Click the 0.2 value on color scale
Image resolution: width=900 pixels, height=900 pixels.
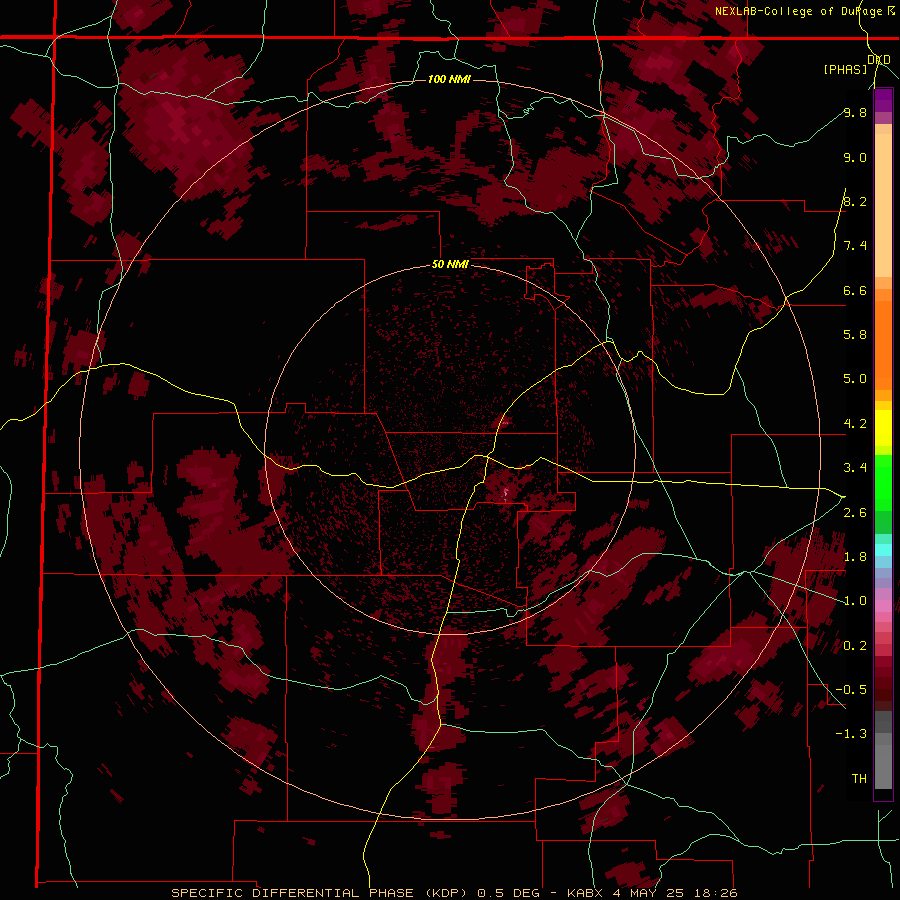[x=855, y=646]
